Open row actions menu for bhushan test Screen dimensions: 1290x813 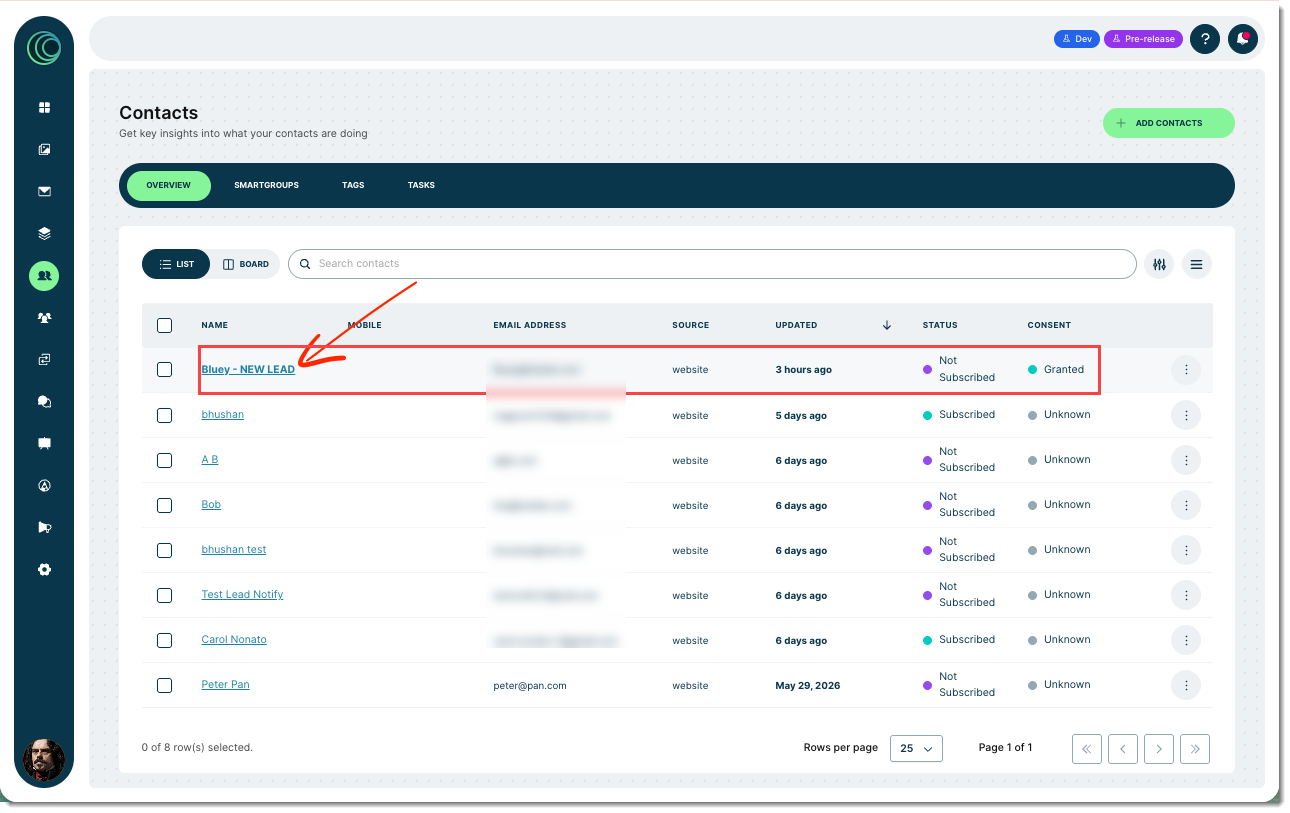click(x=1186, y=550)
